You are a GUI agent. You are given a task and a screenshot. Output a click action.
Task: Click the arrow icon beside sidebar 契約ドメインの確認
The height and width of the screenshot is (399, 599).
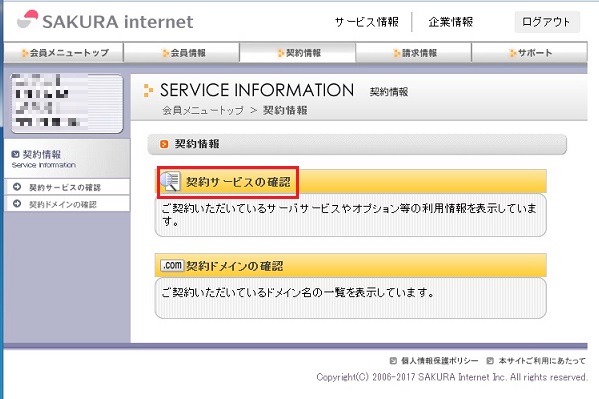click(17, 204)
